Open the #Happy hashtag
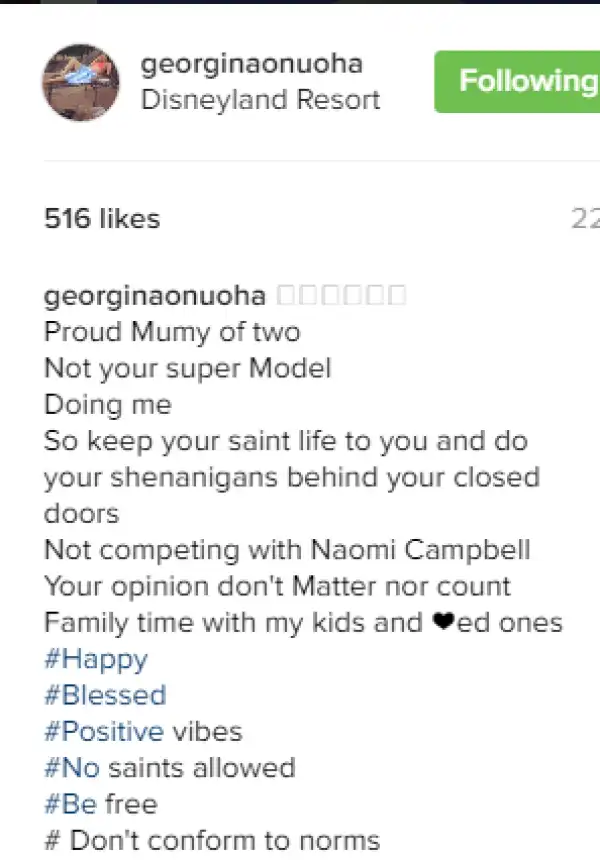Screen dimensions: 600x860 point(96,659)
